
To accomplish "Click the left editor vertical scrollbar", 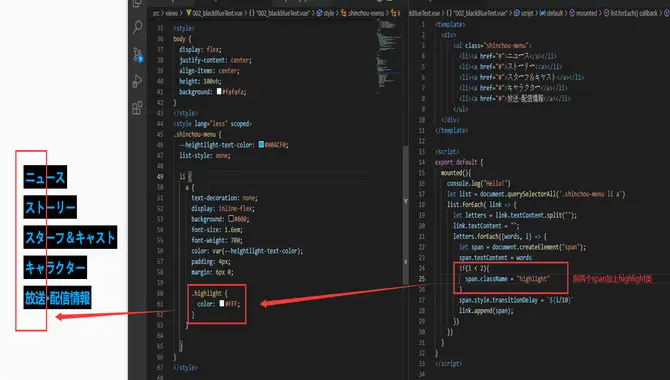I will [x=405, y=215].
